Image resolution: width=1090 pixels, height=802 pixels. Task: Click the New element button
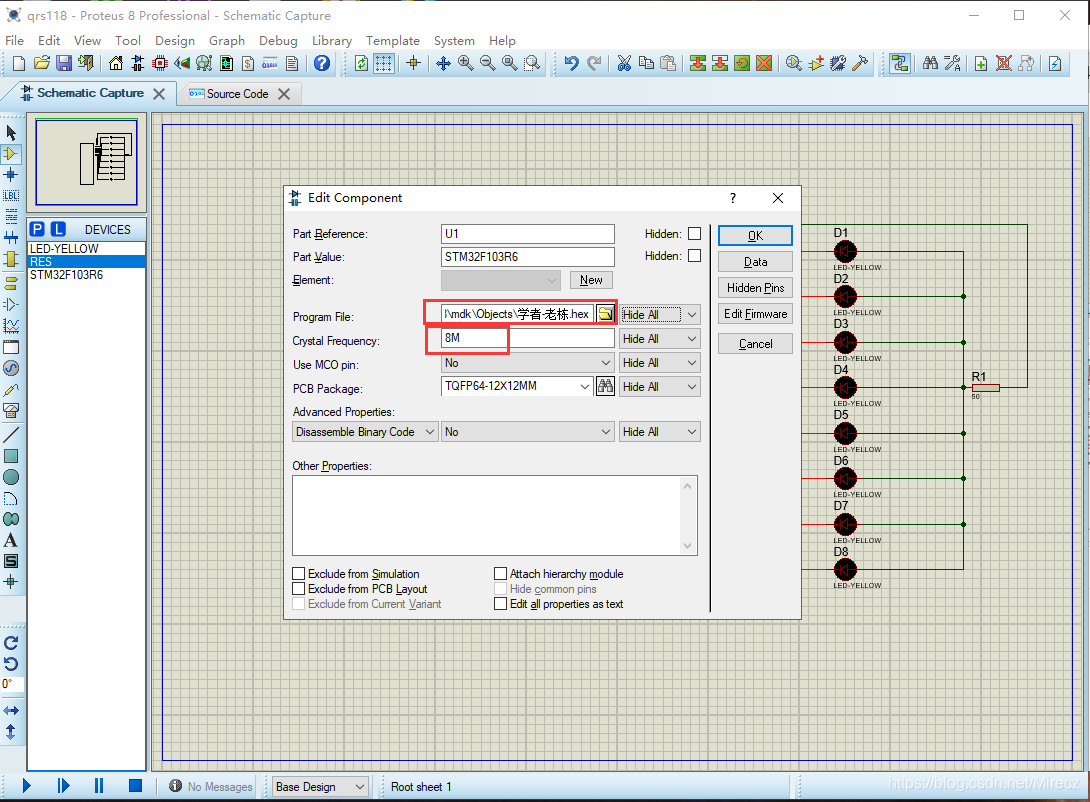click(x=591, y=280)
